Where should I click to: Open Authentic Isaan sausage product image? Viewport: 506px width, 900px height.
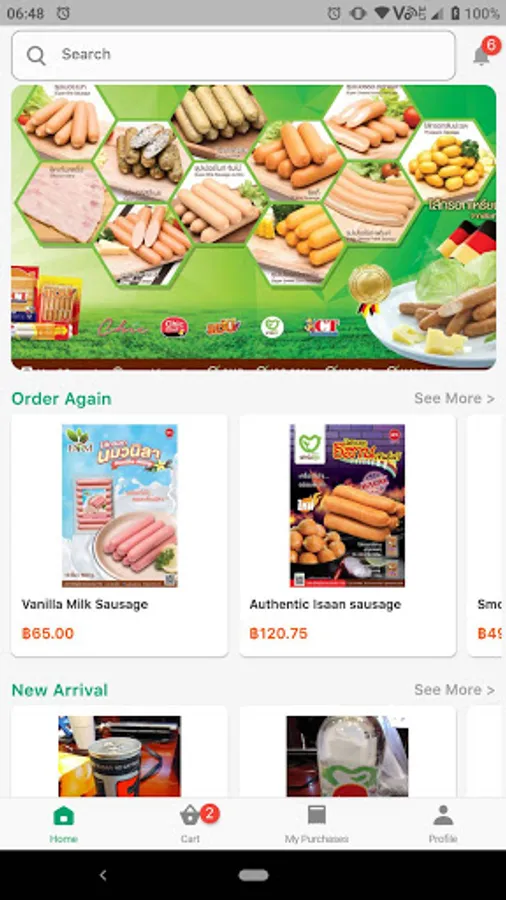click(347, 506)
